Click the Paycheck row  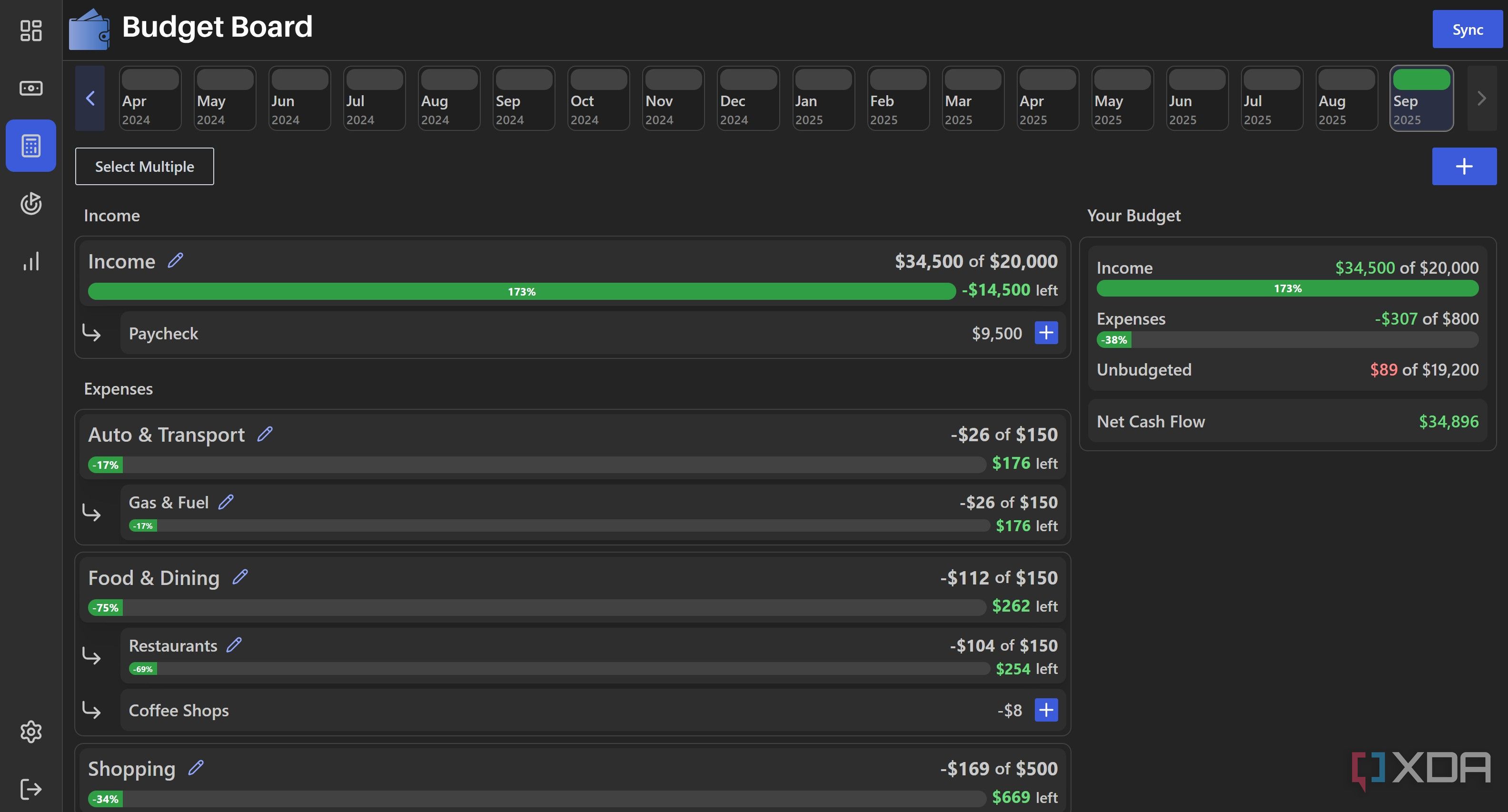pyautogui.click(x=593, y=333)
